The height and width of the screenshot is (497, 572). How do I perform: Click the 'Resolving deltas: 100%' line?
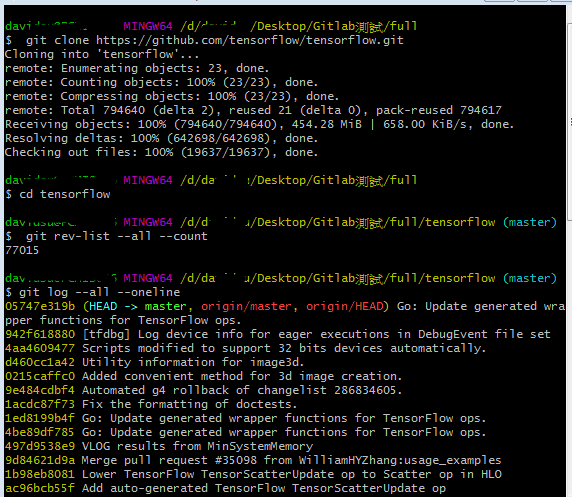[x=161, y=138]
